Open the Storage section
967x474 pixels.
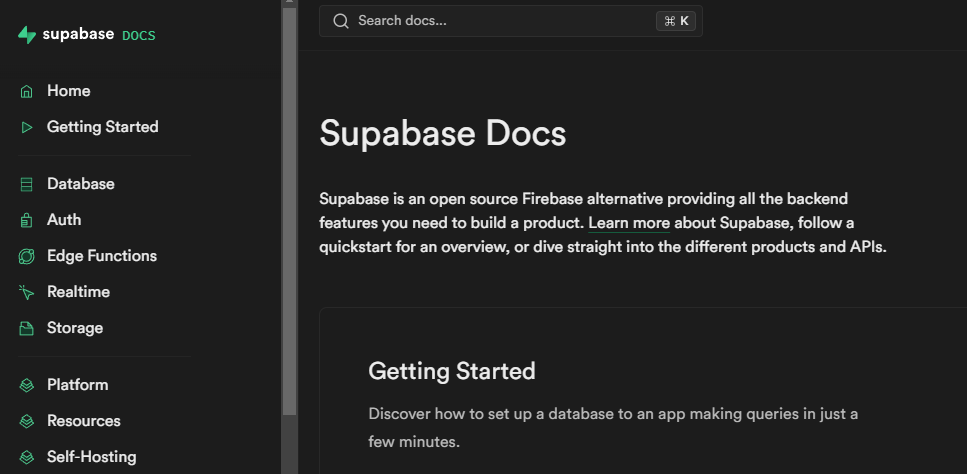click(75, 328)
